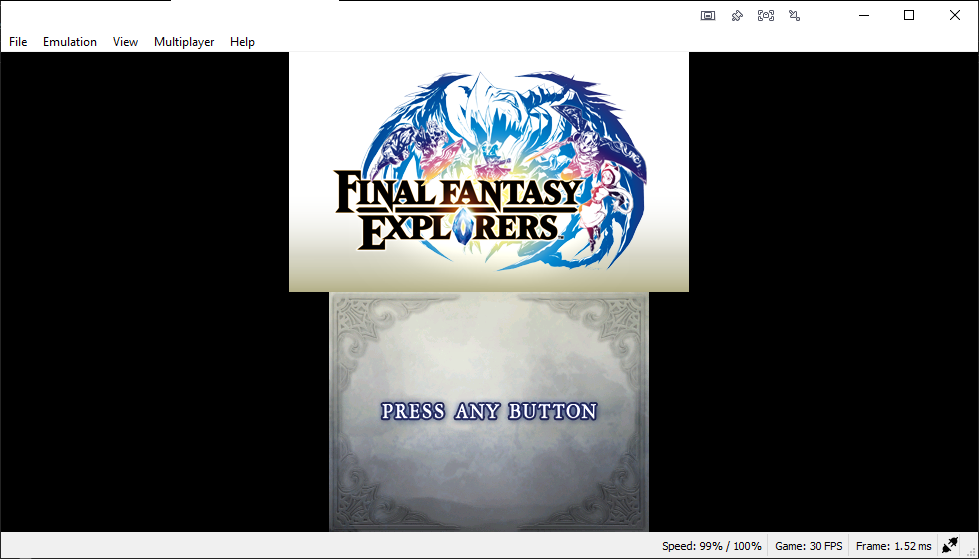Minimize the emulator window

[864, 16]
